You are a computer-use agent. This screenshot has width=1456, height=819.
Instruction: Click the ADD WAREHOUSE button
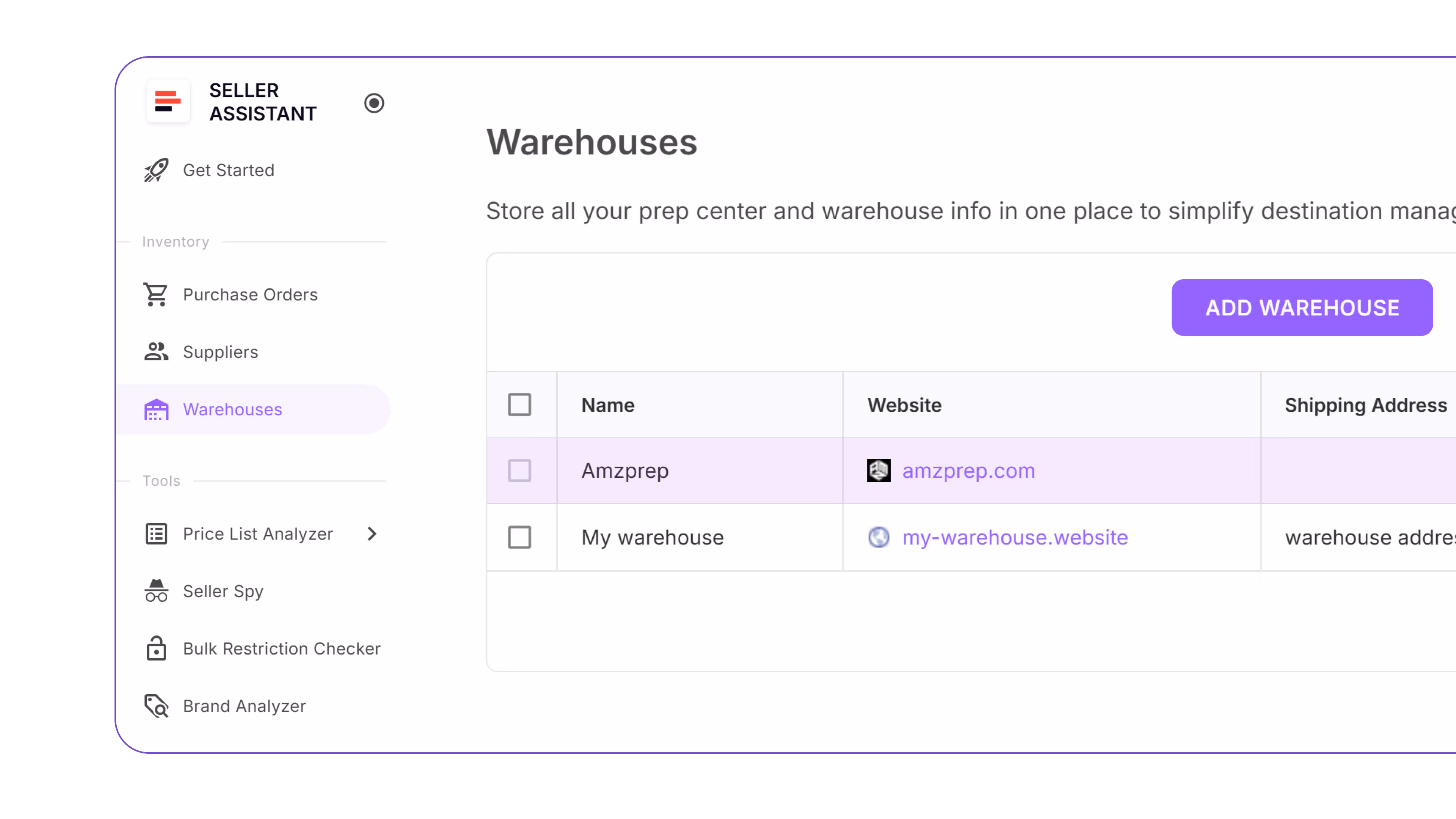[x=1302, y=308]
